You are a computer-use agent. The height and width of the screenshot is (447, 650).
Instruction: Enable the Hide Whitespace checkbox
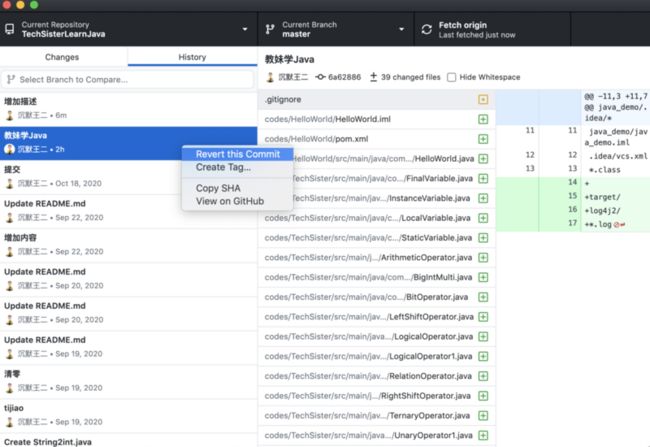(452, 77)
